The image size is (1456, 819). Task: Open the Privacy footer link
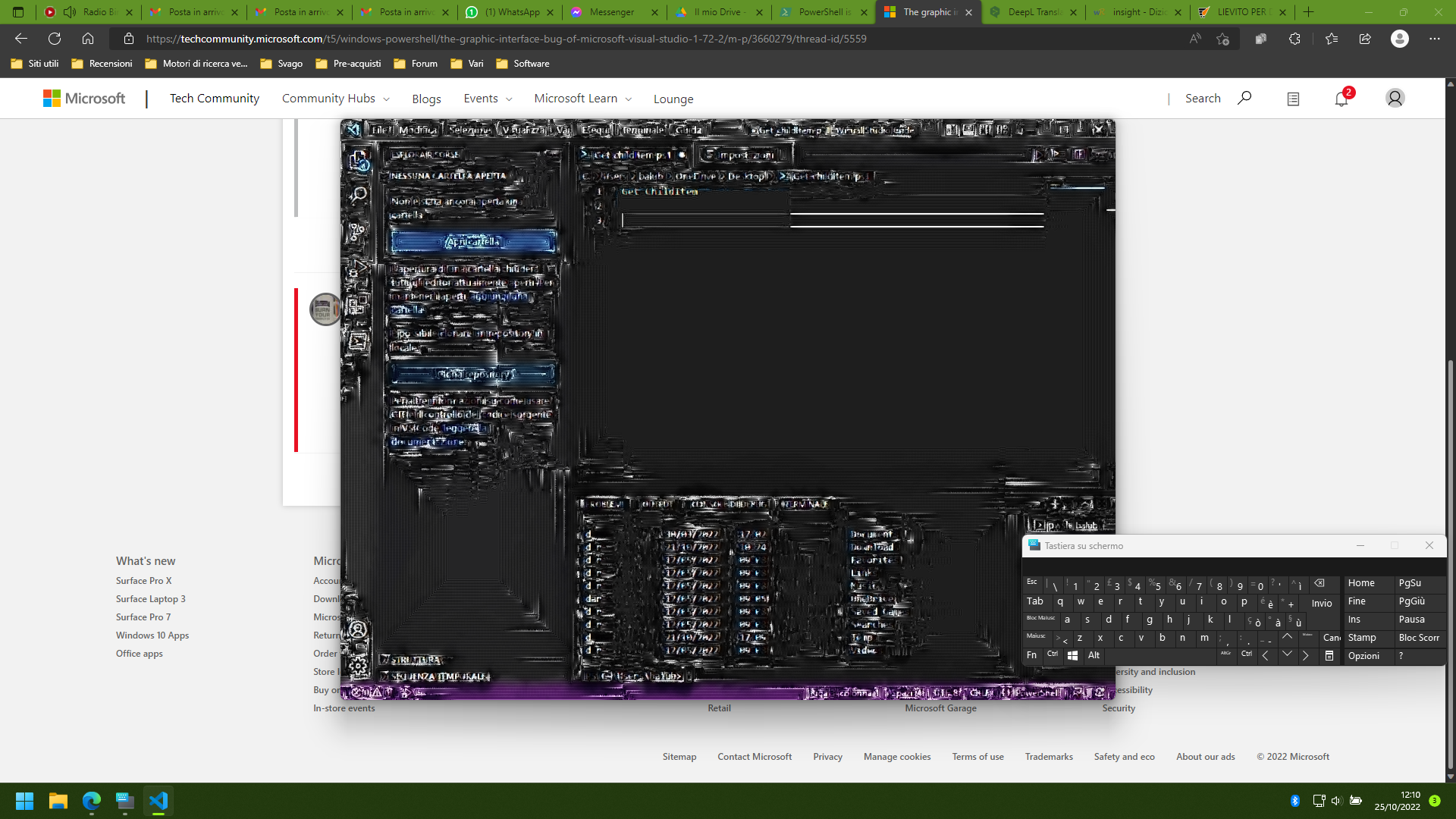[827, 756]
